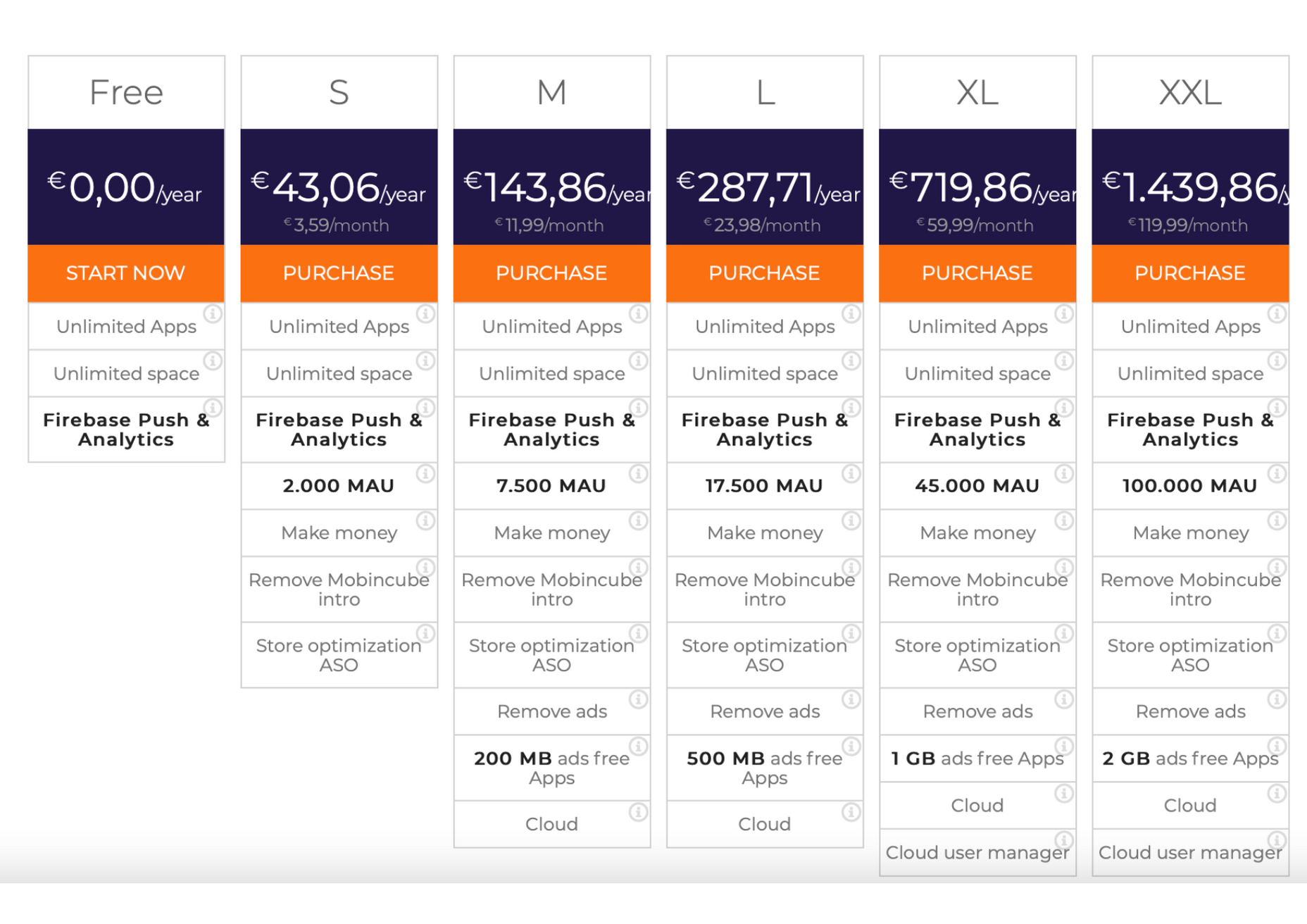Show info icon beside 7.500 MAU
Image resolution: width=1307 pixels, height=924 pixels.
tap(639, 473)
